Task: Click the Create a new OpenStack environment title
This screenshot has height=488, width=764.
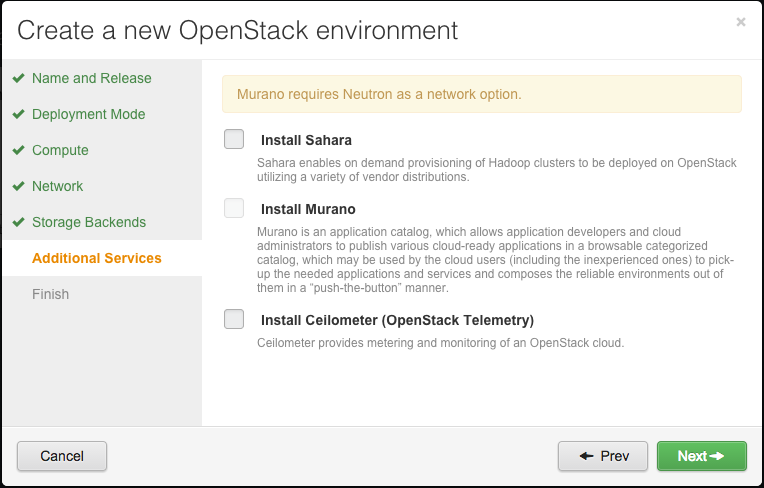Action: click(x=238, y=30)
